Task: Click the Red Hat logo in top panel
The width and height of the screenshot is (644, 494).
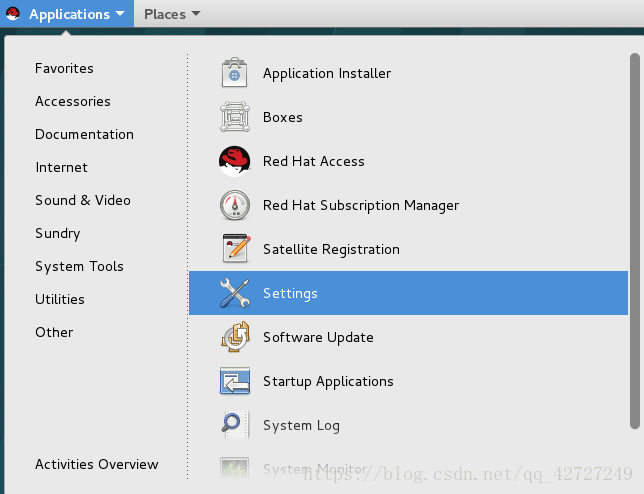Action: pyautogui.click(x=13, y=14)
